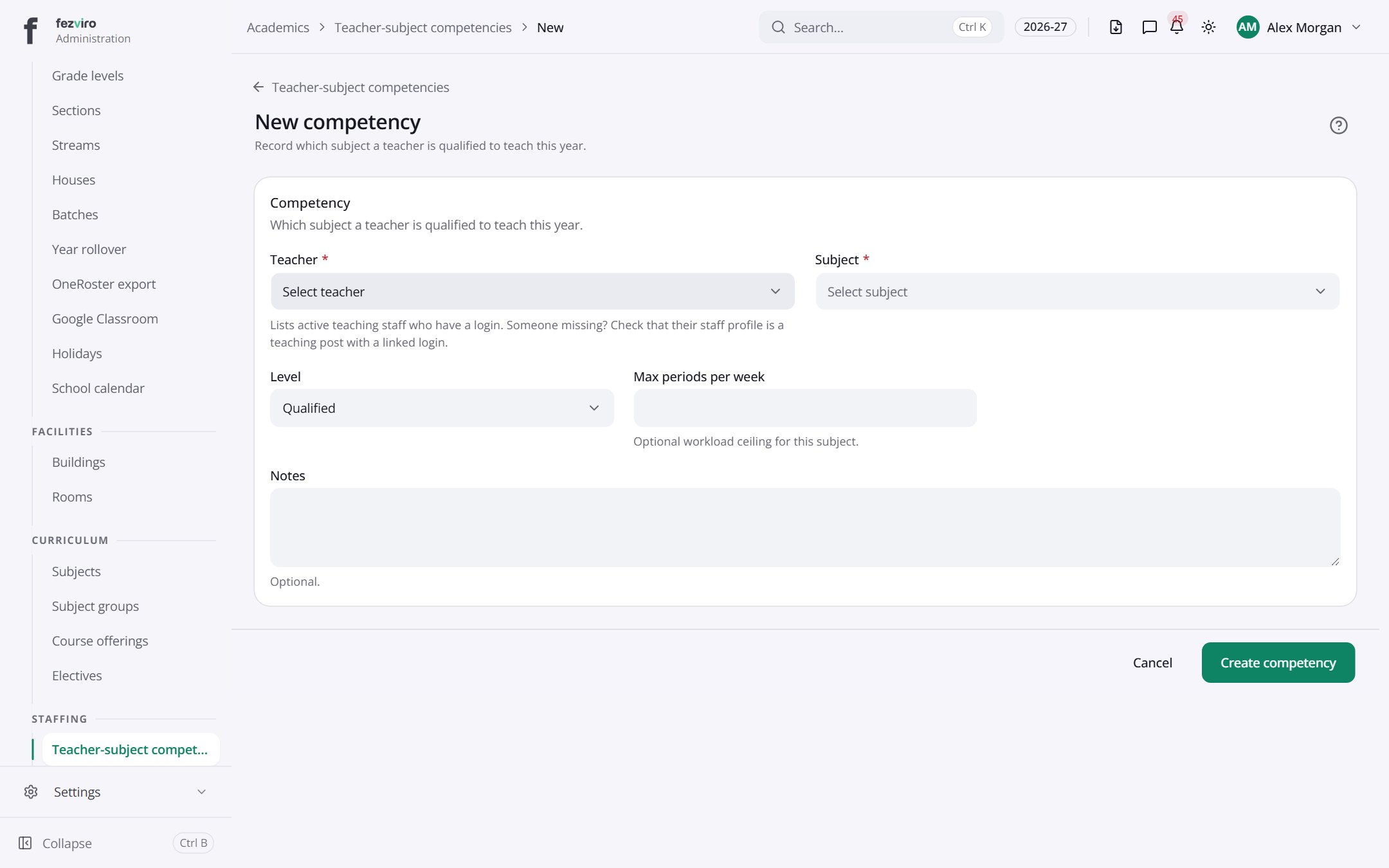This screenshot has height=868, width=1389.
Task: Open the Select subject dropdown
Action: [1077, 291]
